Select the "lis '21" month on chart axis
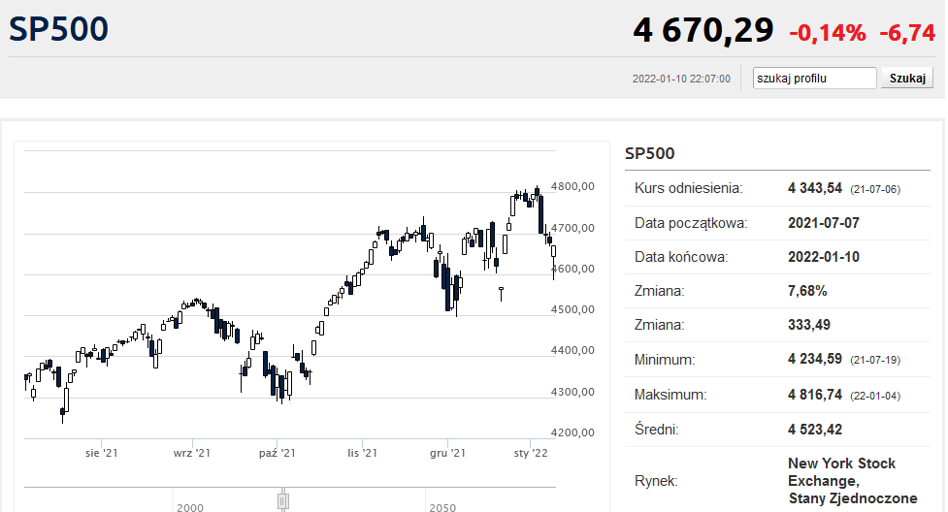Viewport: 948px width, 512px height. (362, 454)
